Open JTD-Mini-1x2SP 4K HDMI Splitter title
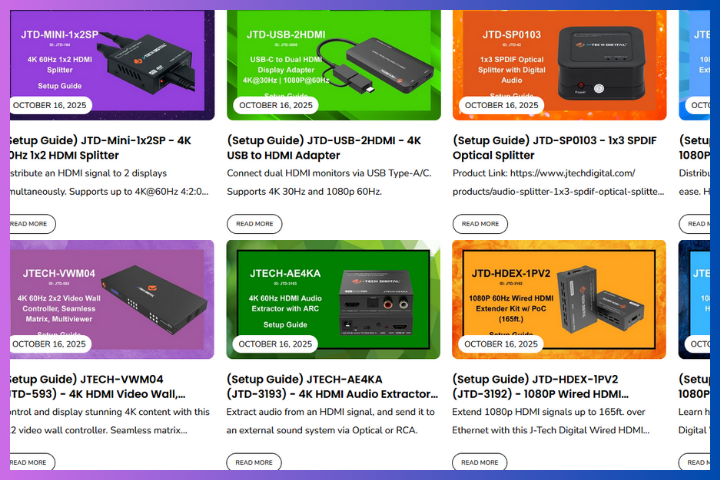This screenshot has height=480, width=720. point(101,148)
